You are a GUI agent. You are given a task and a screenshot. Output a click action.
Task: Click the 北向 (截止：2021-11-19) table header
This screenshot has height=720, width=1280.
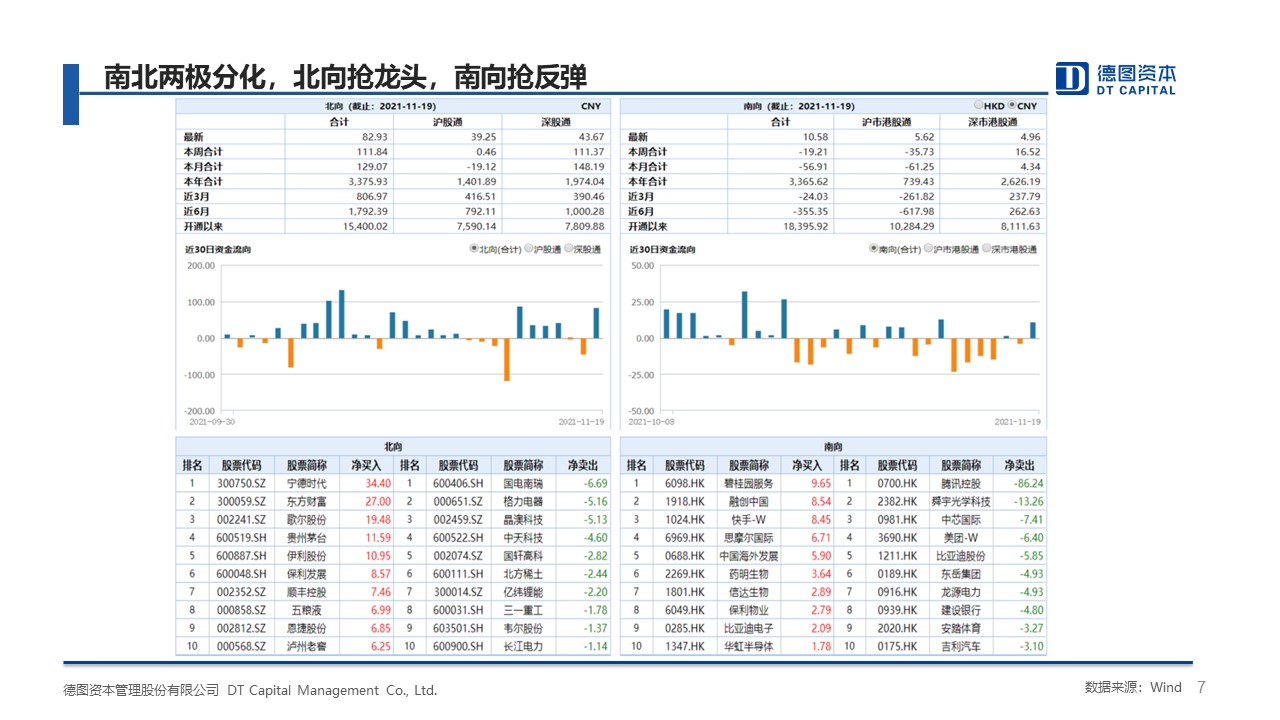click(380, 106)
